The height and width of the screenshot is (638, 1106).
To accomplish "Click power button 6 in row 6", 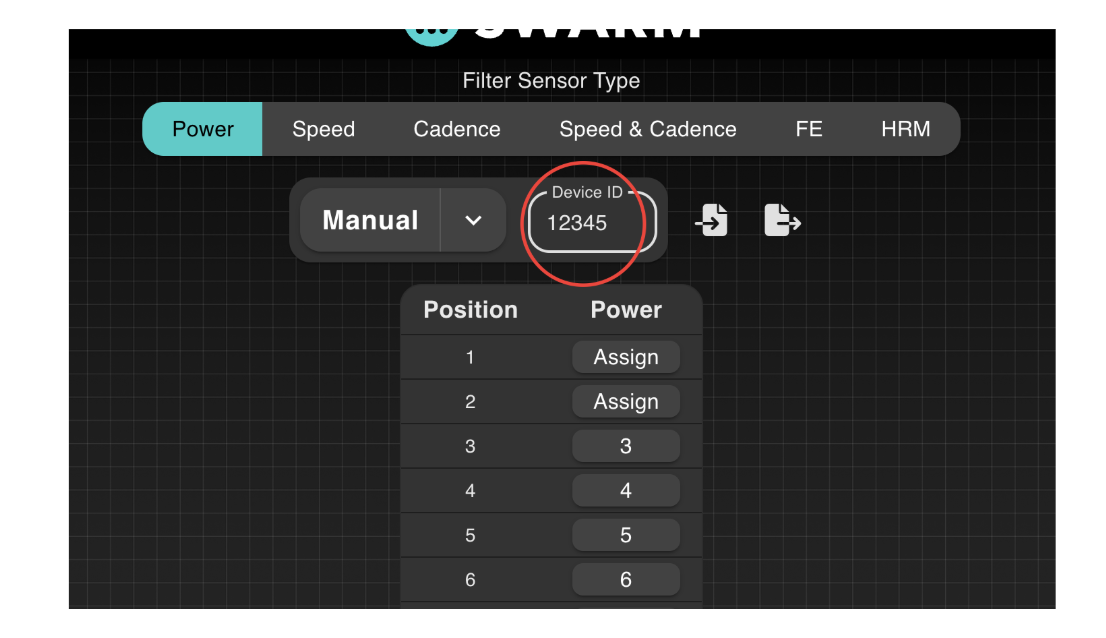I will click(x=626, y=580).
